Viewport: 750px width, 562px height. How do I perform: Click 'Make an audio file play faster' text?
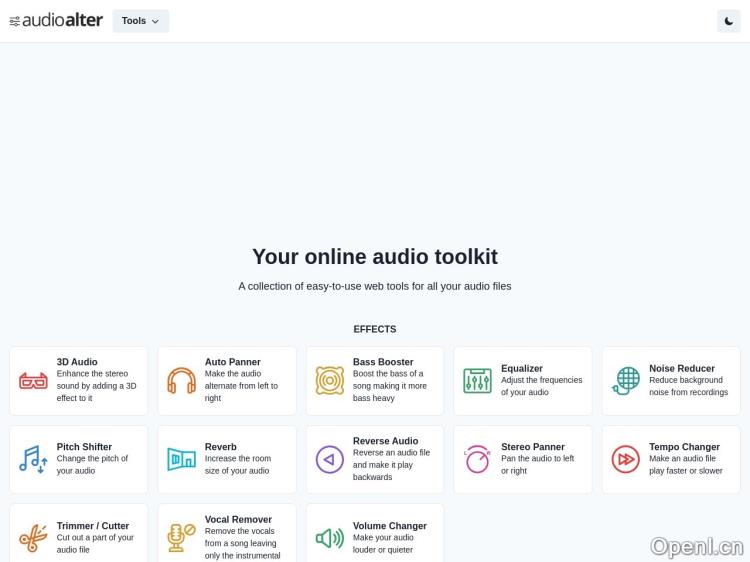(x=686, y=464)
